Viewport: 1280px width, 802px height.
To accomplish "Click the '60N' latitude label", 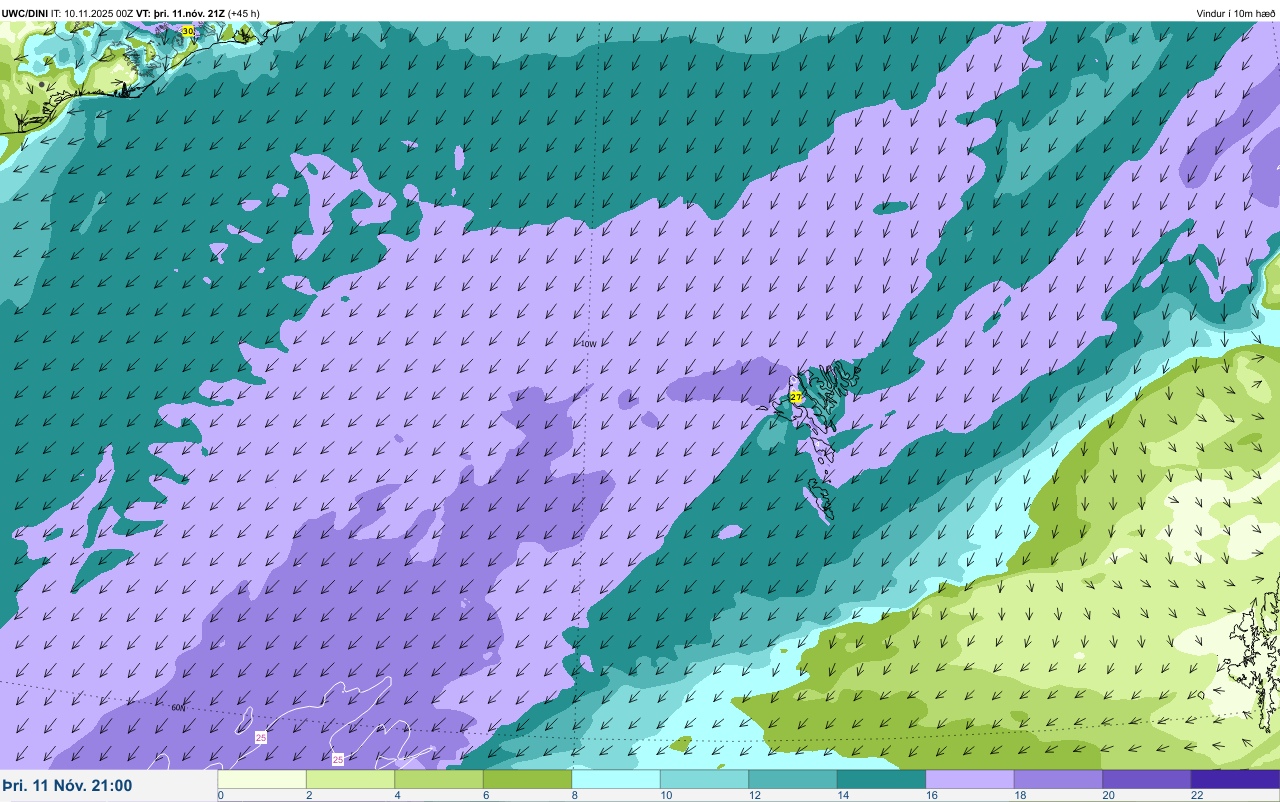I will [x=178, y=708].
